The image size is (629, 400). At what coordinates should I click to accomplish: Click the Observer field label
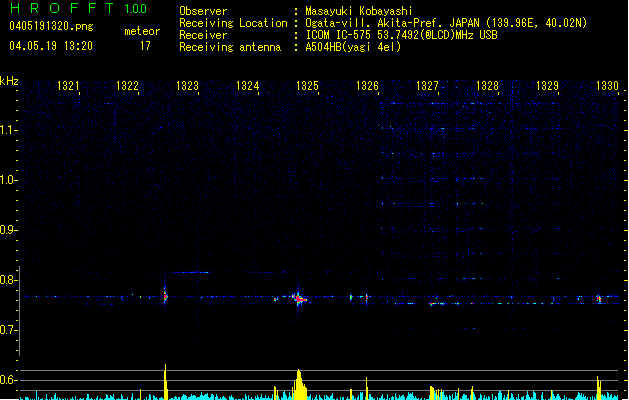point(203,11)
